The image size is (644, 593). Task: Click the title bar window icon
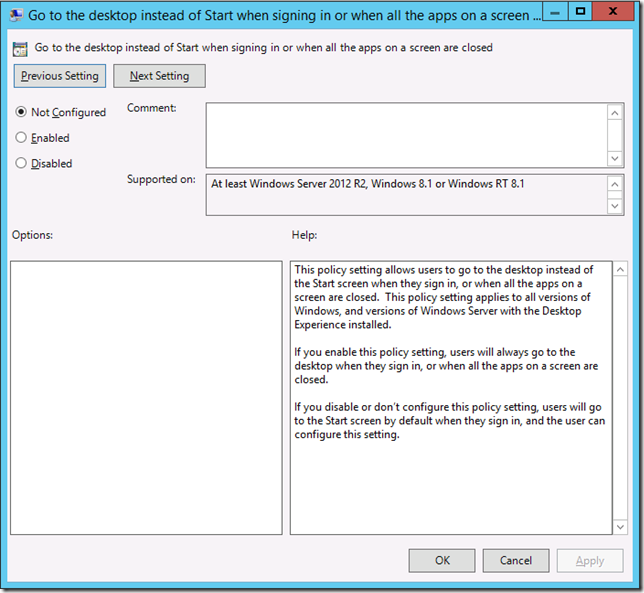click(16, 16)
